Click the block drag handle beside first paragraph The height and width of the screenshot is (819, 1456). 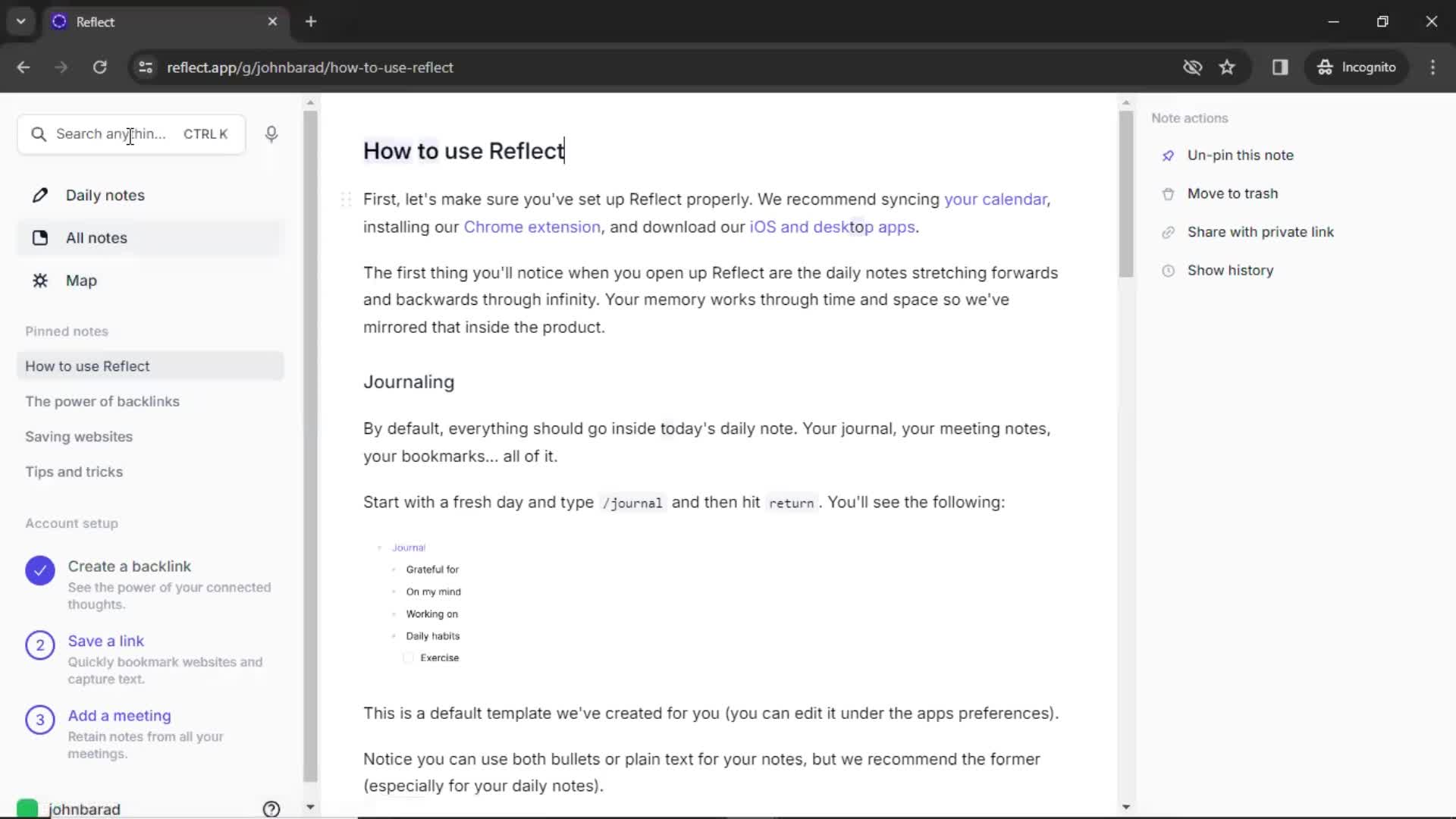346,199
